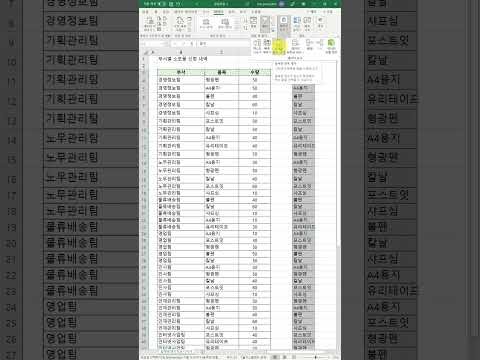
Task: Switch to the Formulas (수식) tab
Action: [x=206, y=12]
